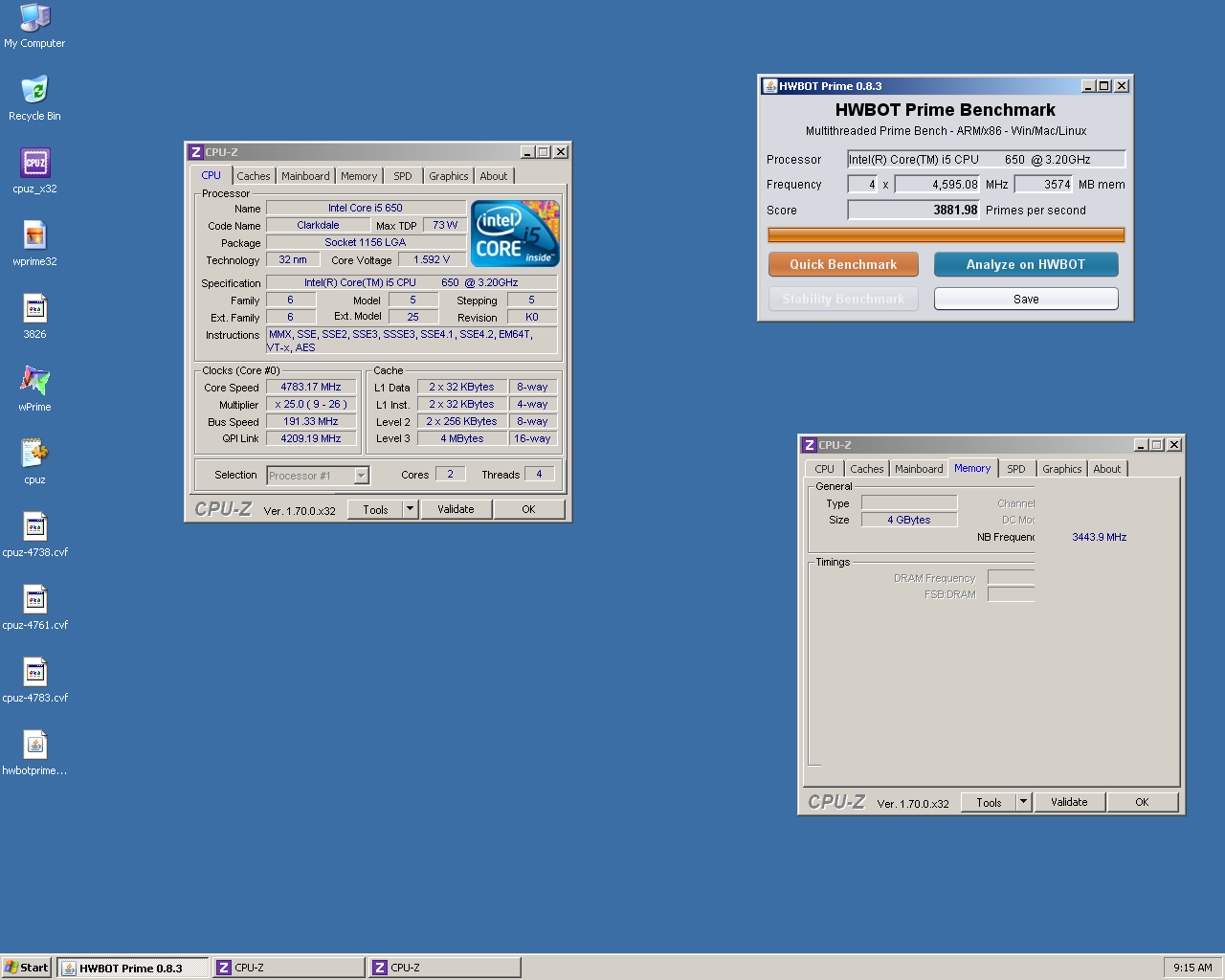Screen dimensions: 1225x980
Task: Click the CPU-Z title bar icon of the CPU window
Action: [196, 152]
